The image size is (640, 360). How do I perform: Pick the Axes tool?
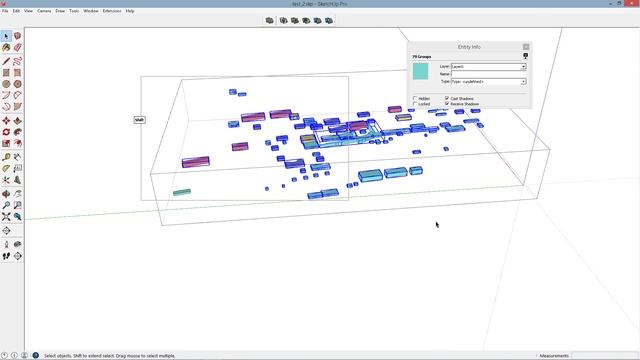point(6,180)
